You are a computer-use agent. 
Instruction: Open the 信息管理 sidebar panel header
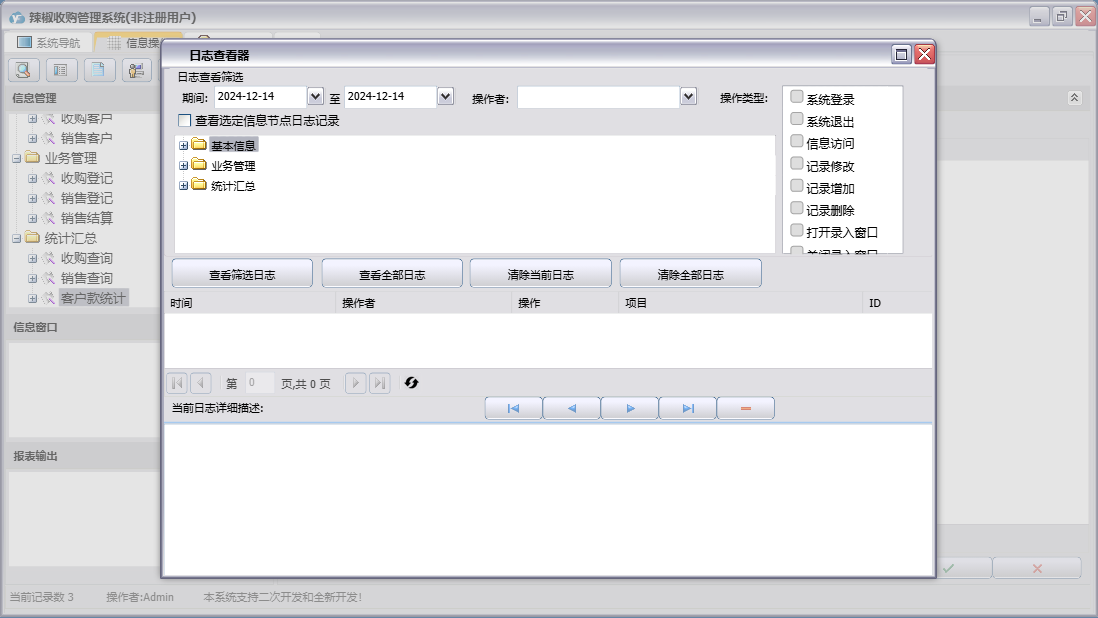click(83, 98)
